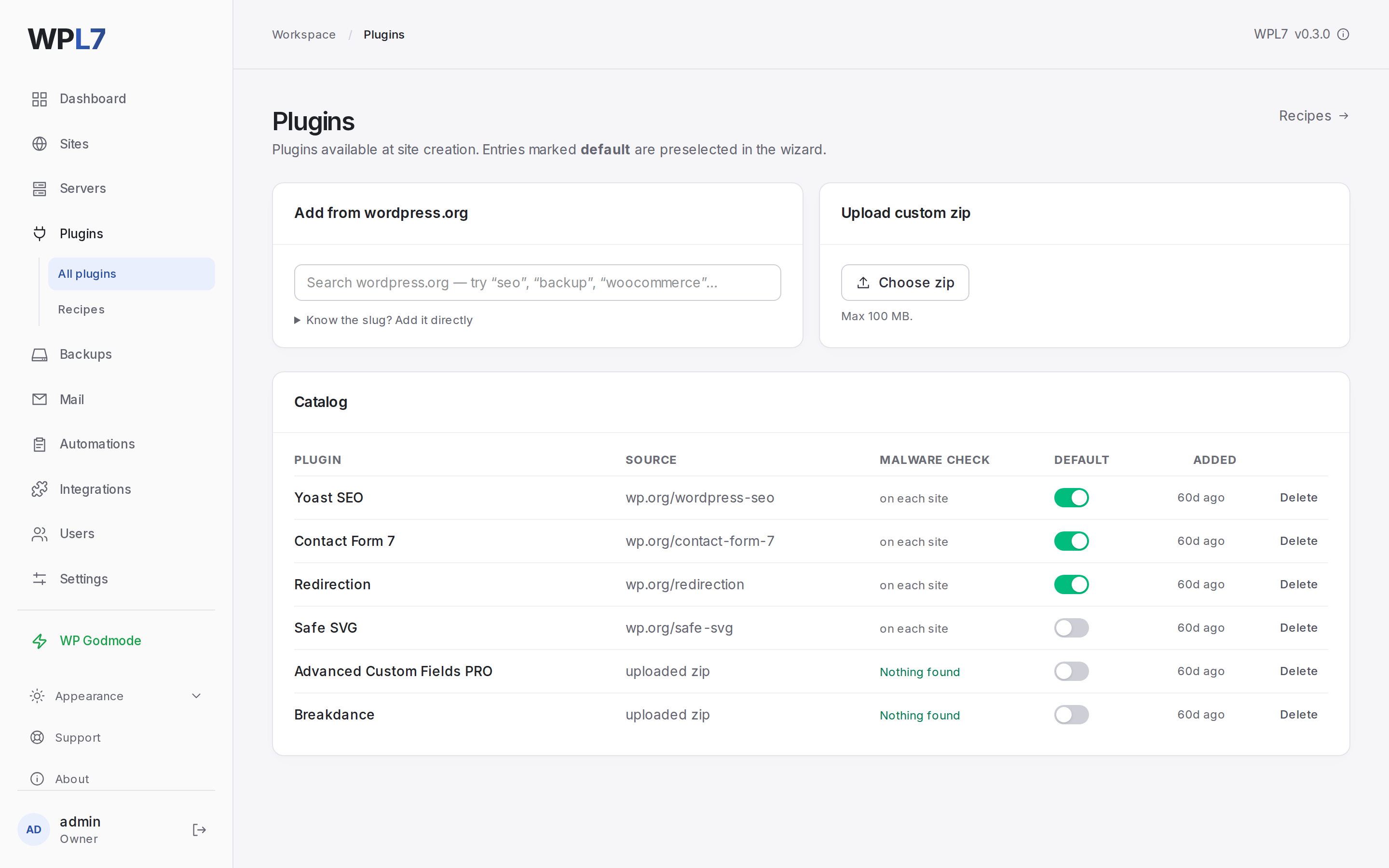Click wp.org/safe-svg source text
This screenshot has width=1389, height=868.
click(679, 627)
